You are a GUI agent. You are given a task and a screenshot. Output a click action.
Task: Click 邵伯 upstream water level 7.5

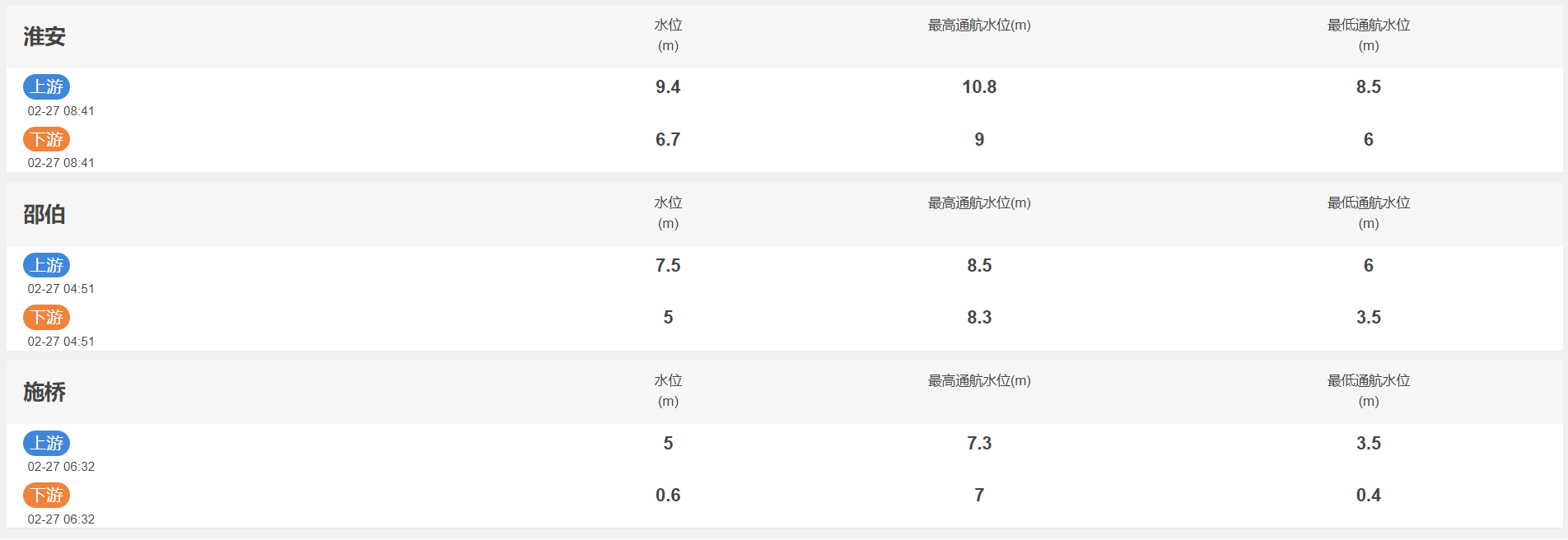(668, 266)
